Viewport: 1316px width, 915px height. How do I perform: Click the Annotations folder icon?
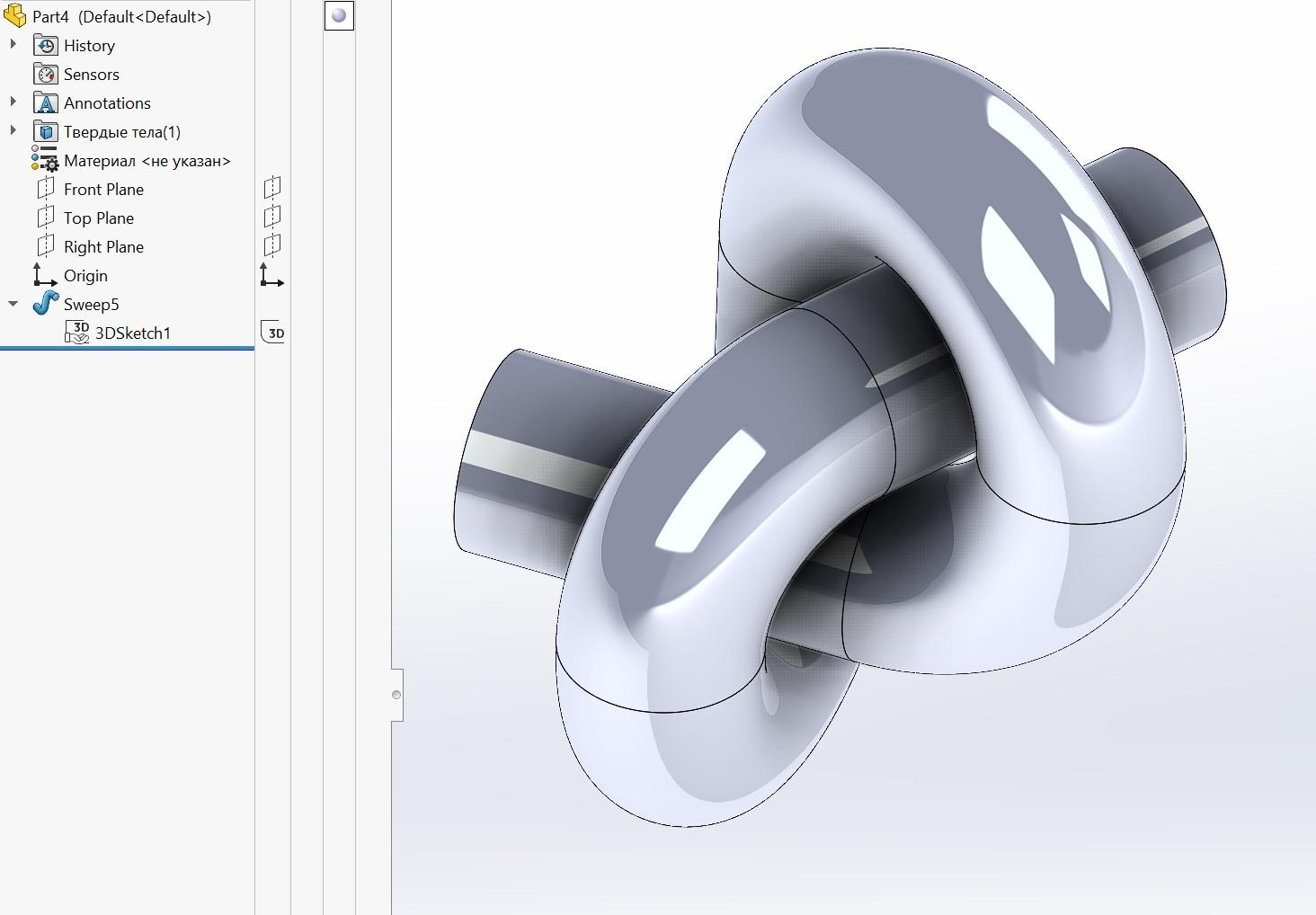(x=46, y=103)
